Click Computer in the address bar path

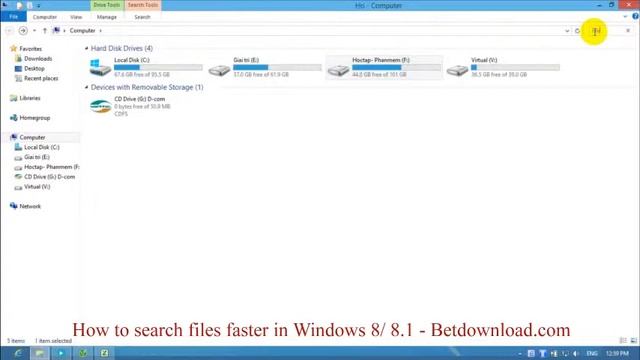point(82,31)
